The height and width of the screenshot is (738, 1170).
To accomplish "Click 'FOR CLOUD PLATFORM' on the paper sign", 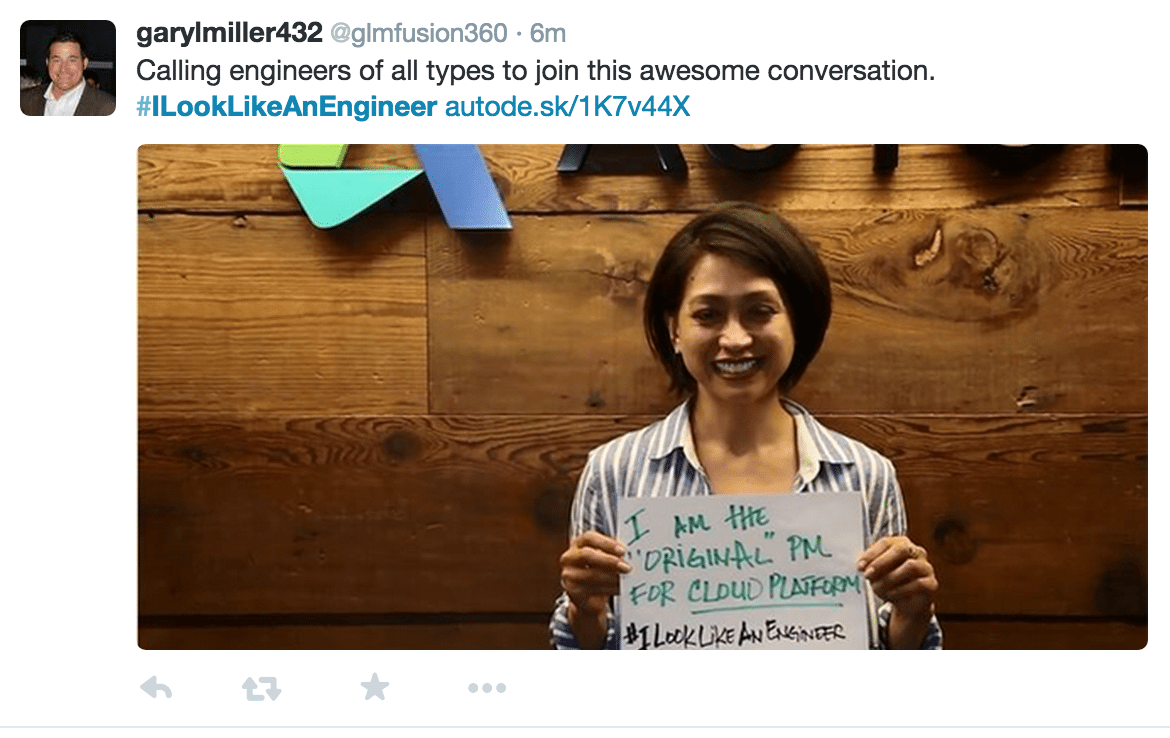I will [743, 590].
